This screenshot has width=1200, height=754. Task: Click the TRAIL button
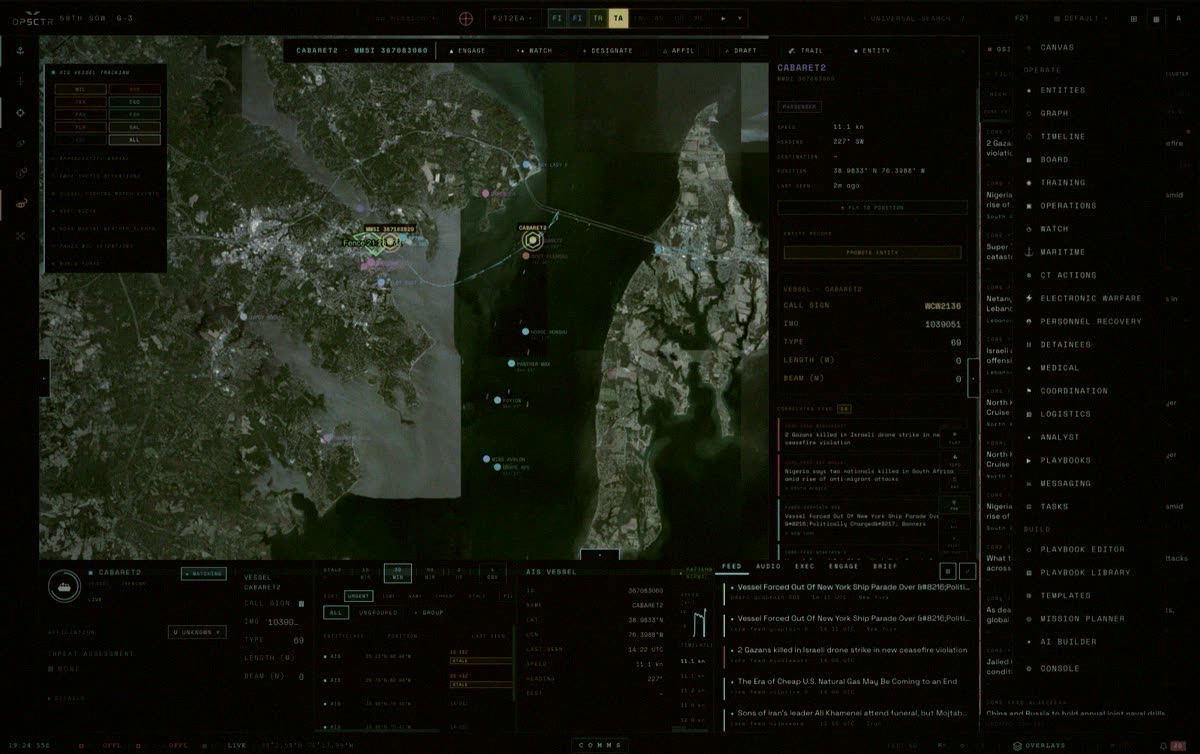tap(805, 50)
